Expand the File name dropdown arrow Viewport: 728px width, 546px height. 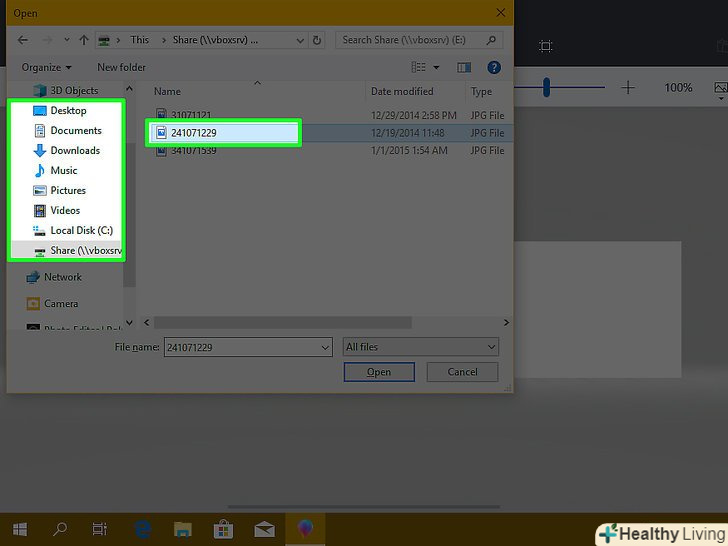tap(325, 347)
